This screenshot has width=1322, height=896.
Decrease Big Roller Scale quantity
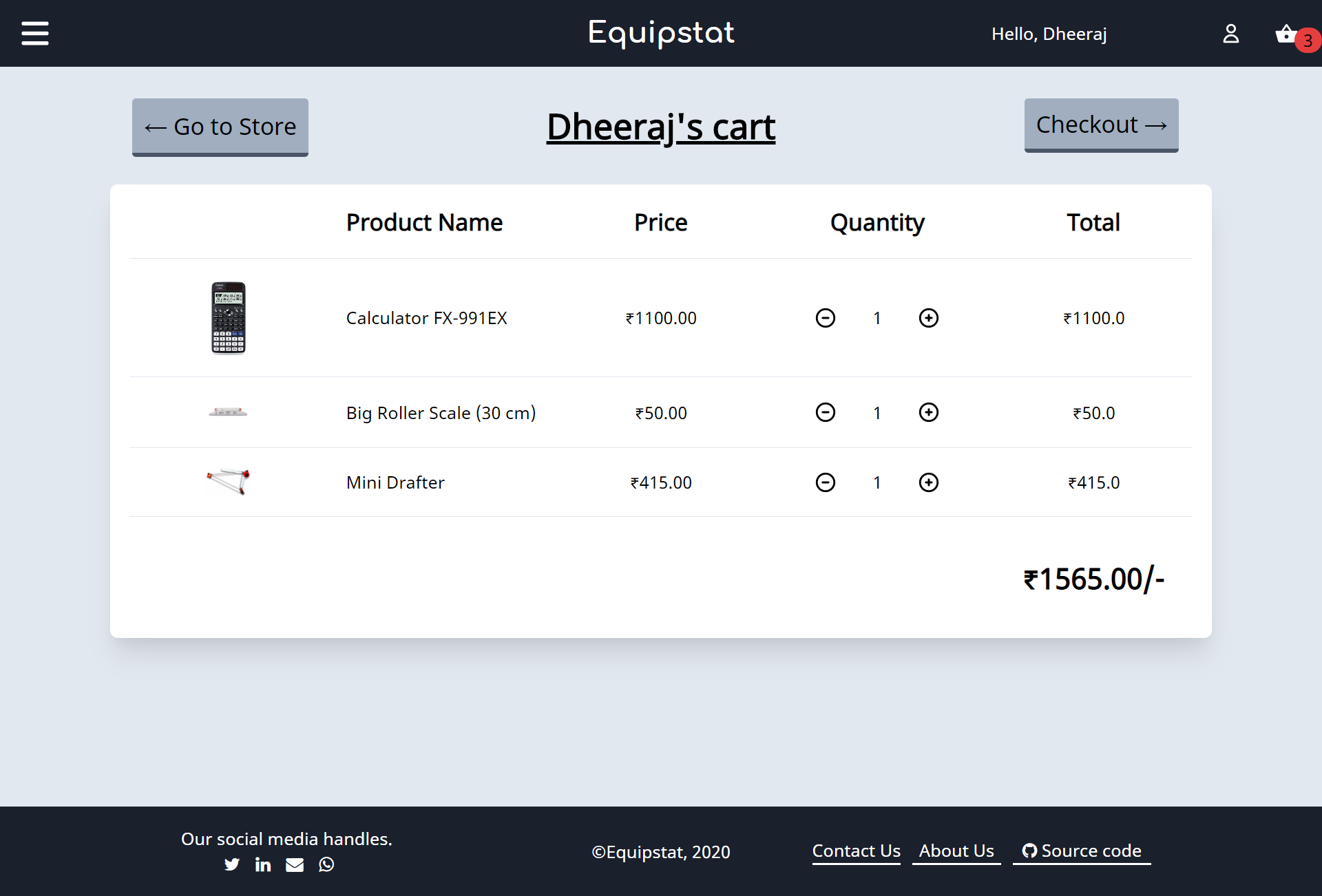coord(825,412)
